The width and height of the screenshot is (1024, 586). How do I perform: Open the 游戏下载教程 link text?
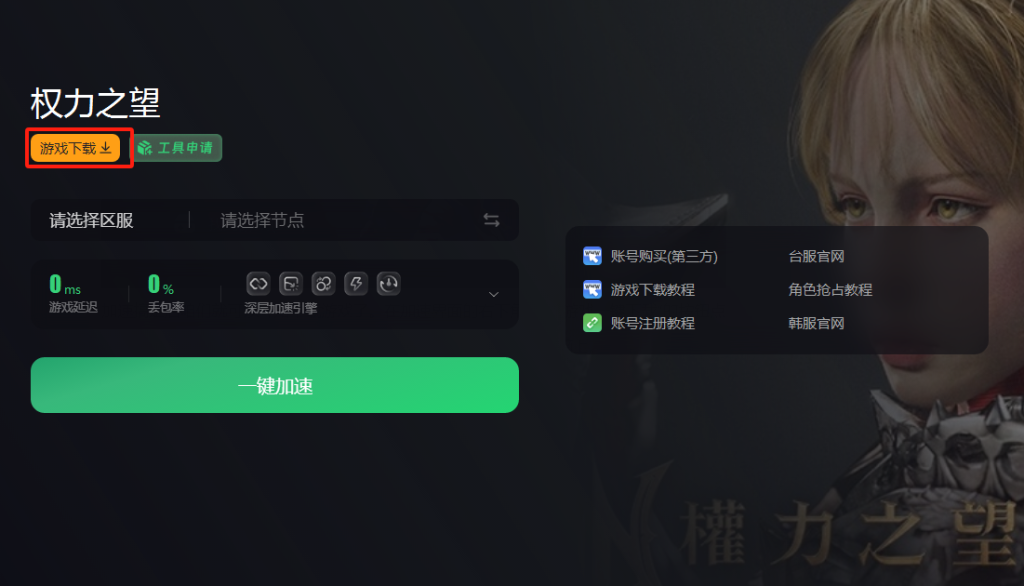coord(652,289)
